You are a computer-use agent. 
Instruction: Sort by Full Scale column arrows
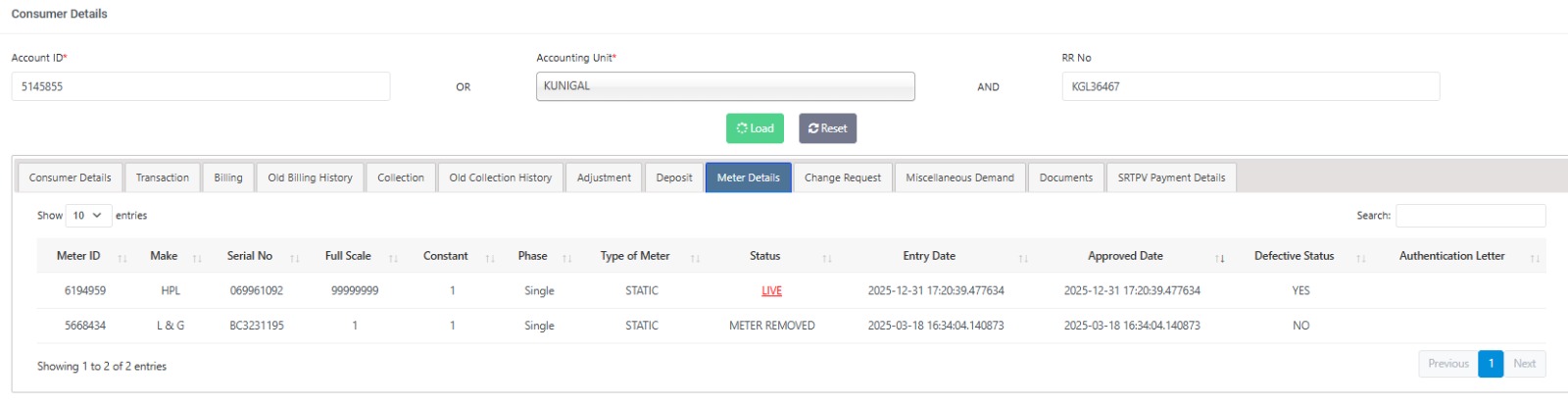point(393,258)
